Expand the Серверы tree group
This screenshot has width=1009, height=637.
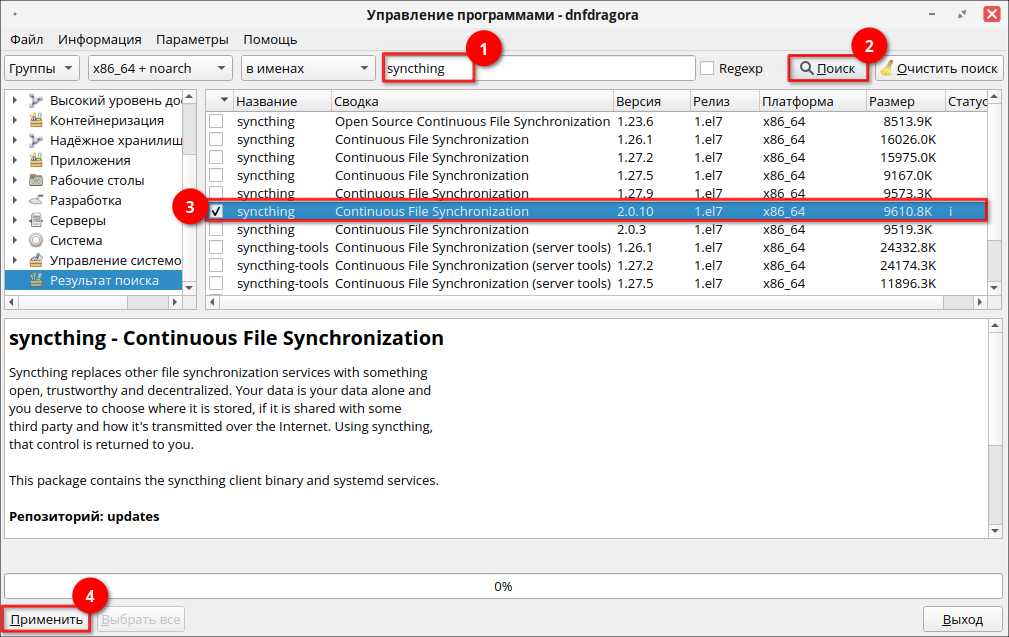tap(15, 220)
